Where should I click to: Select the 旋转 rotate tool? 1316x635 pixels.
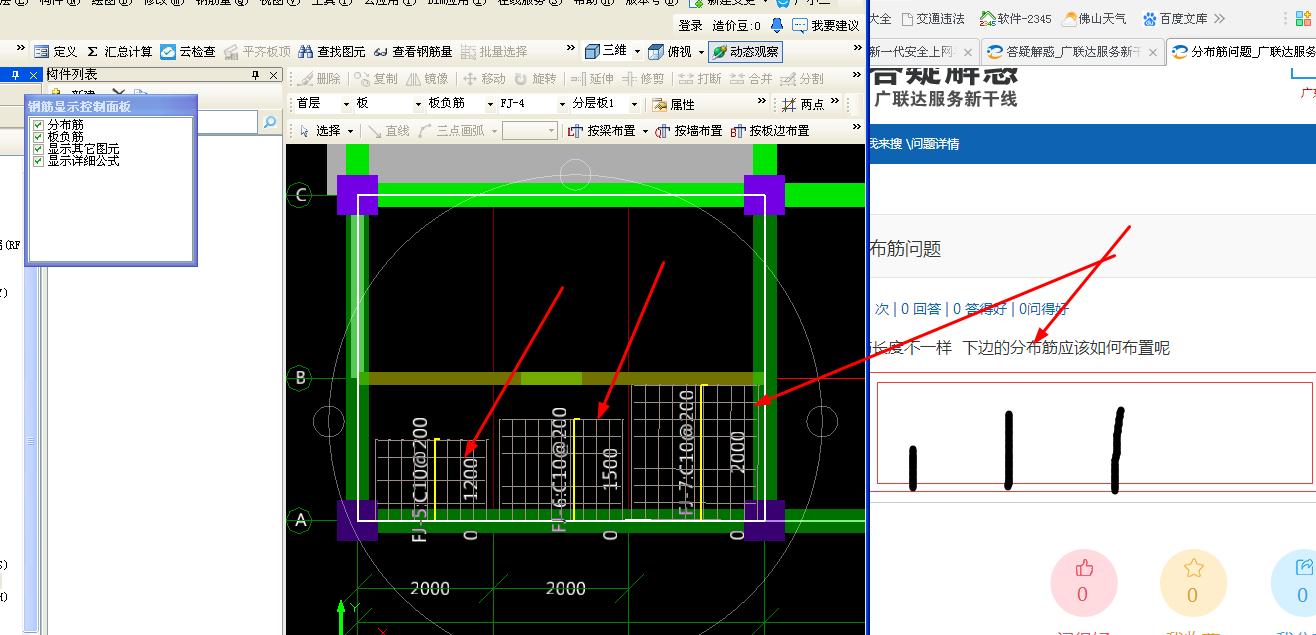535,78
